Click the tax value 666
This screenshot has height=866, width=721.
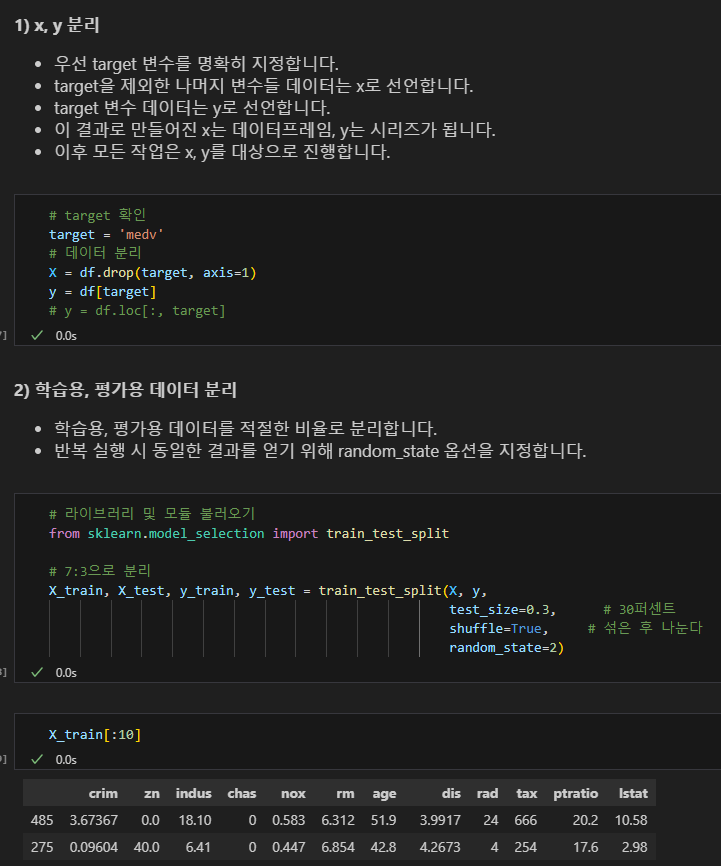coord(525,820)
